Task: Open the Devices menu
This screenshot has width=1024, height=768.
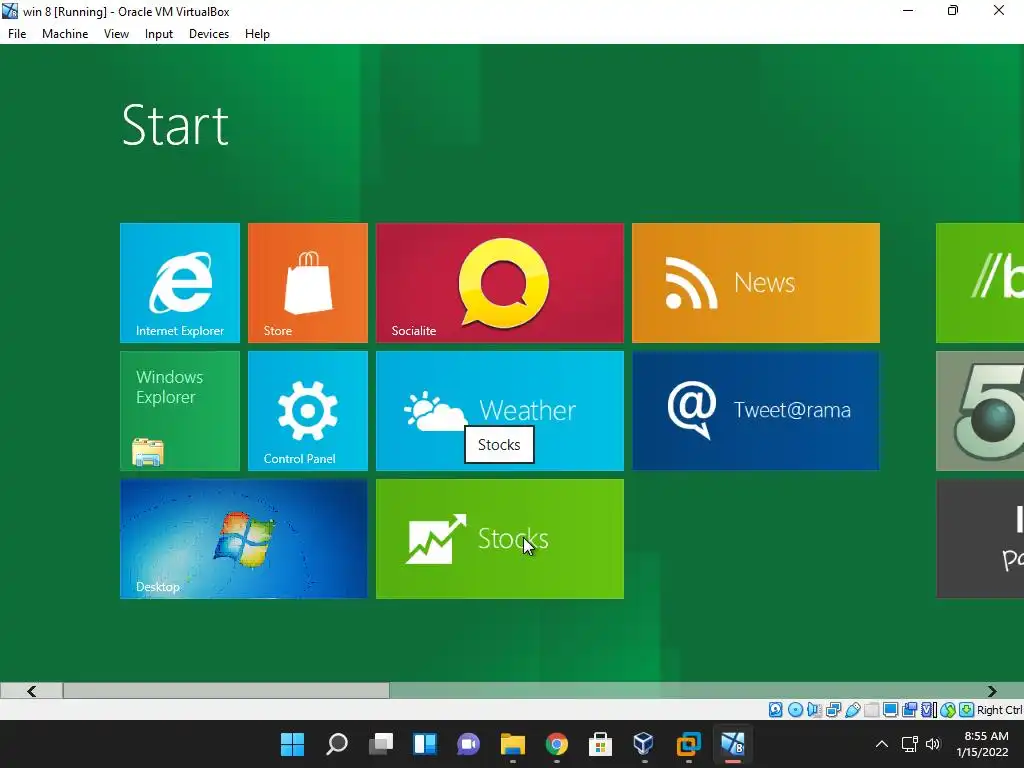Action: (209, 34)
